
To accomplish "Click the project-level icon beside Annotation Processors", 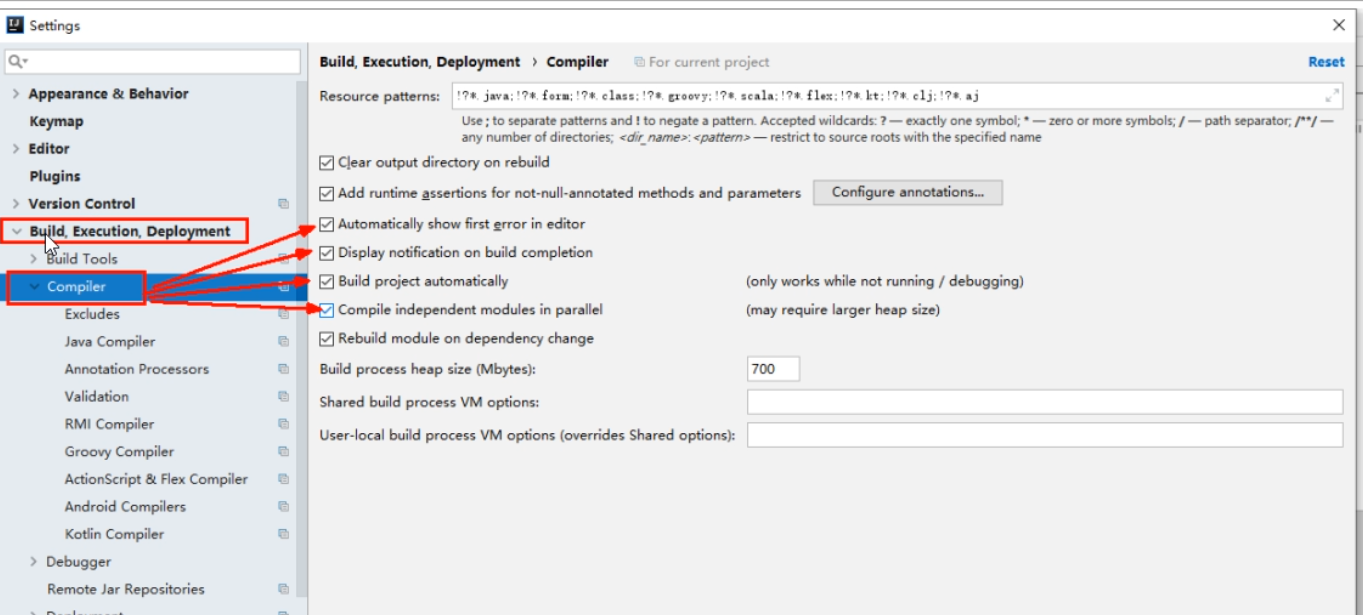I will pyautogui.click(x=284, y=369).
